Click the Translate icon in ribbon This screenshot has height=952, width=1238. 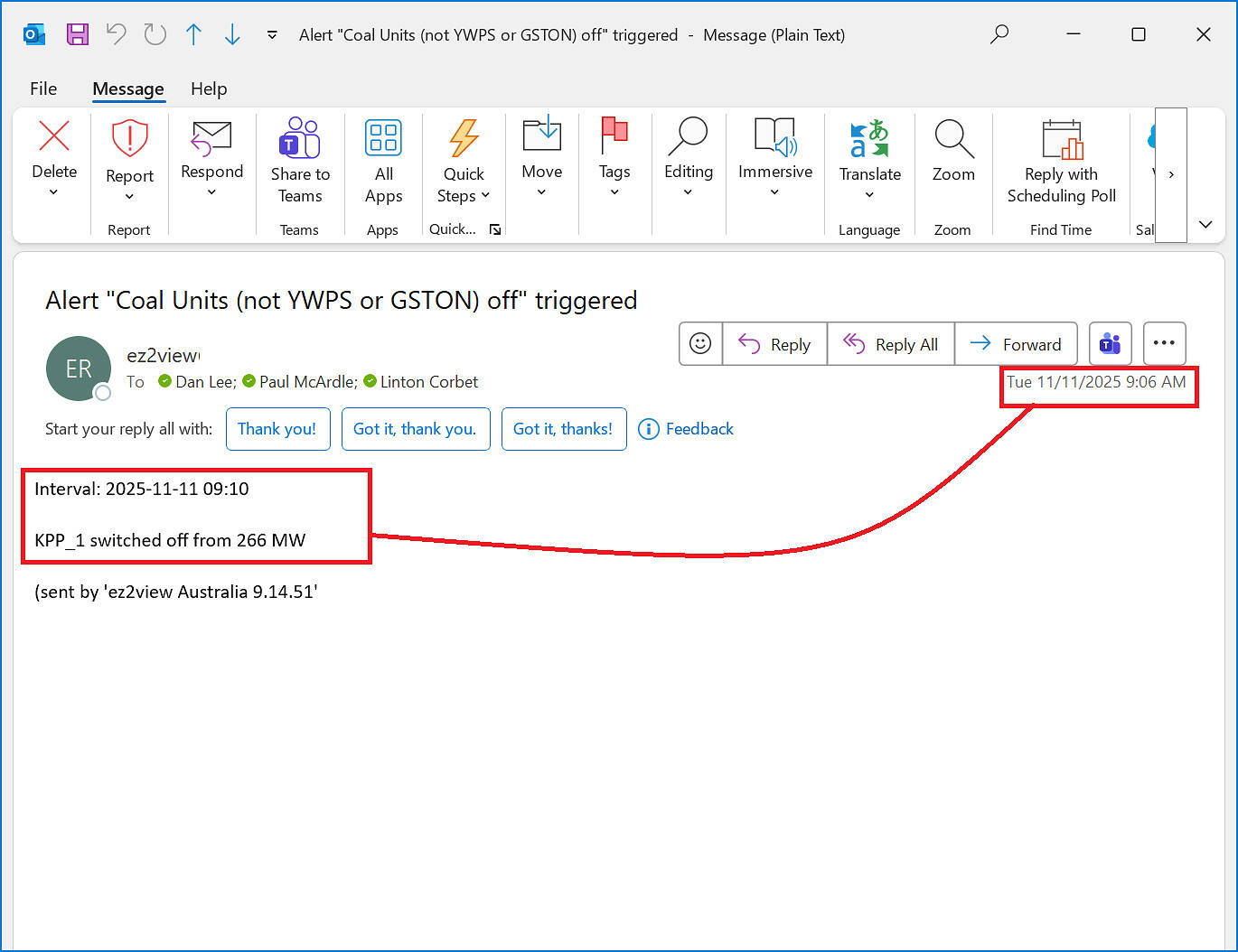coord(869,140)
